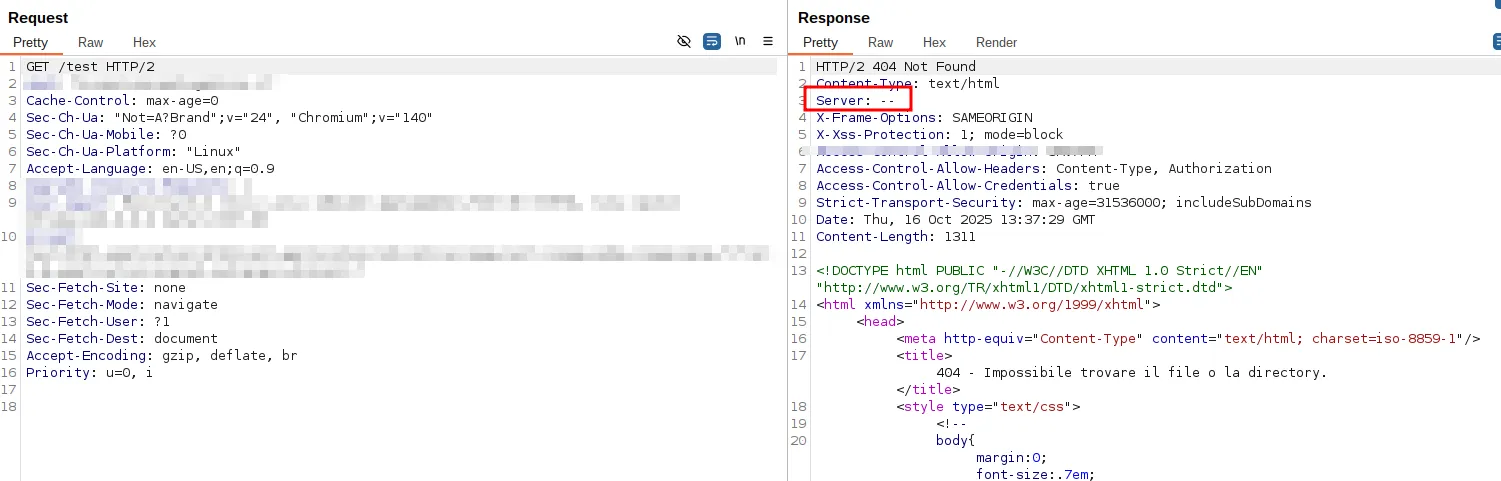The image size is (1501, 481).
Task: Select the Request Pretty tab
Action: [30, 43]
